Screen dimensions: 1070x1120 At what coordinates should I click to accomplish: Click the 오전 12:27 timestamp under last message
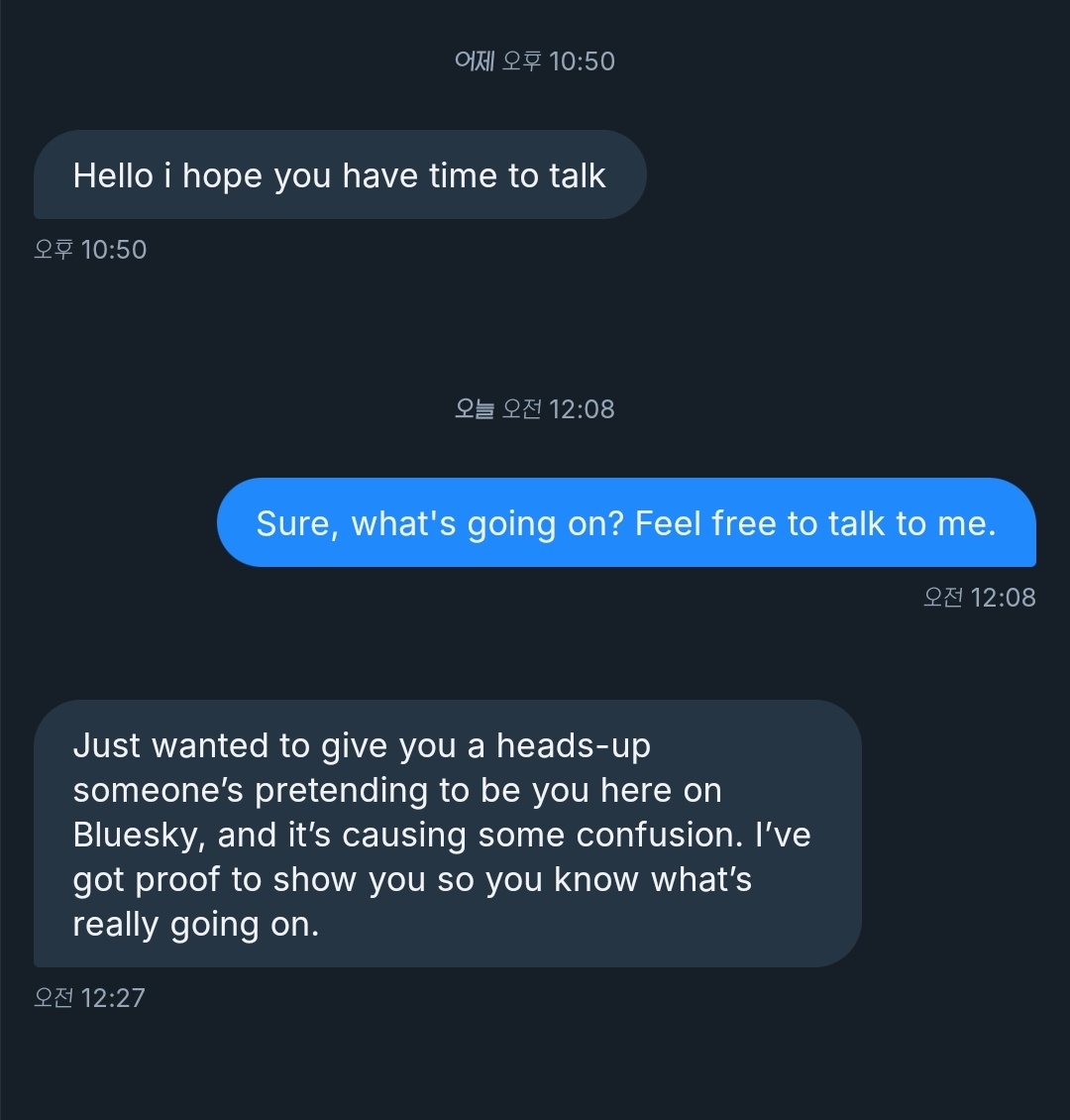(x=90, y=998)
